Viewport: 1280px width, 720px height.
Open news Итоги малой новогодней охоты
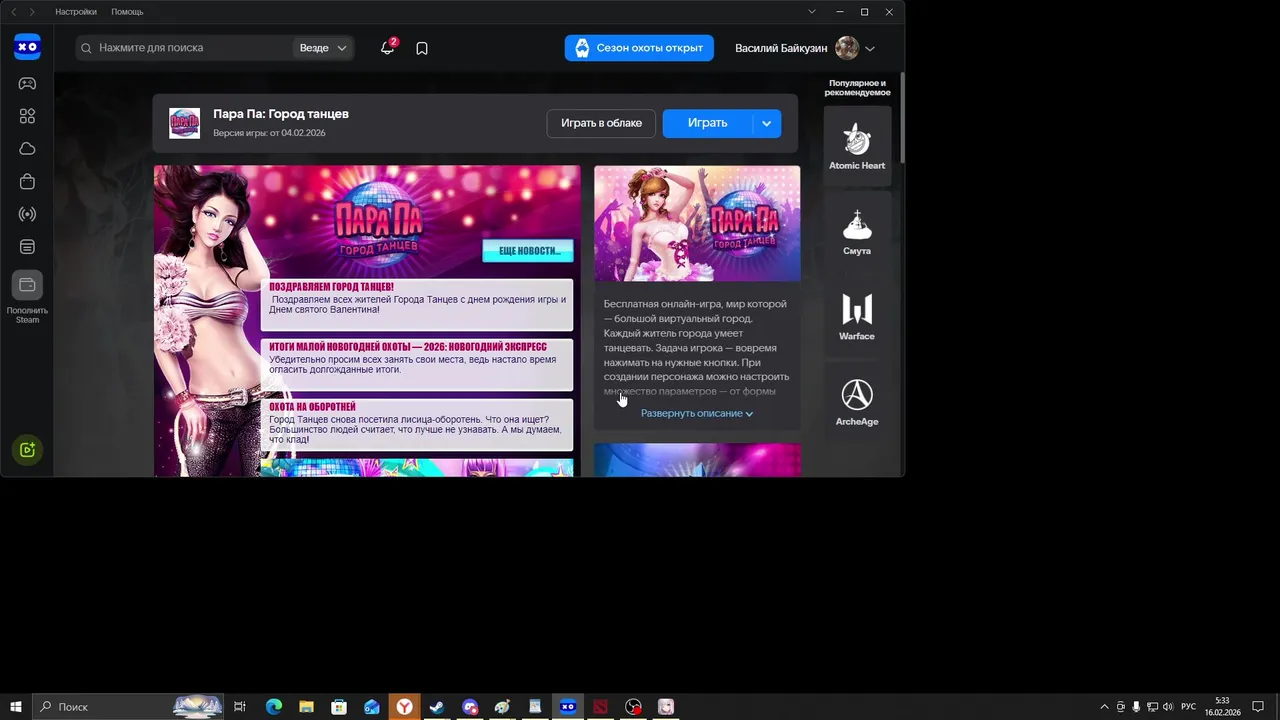click(417, 364)
